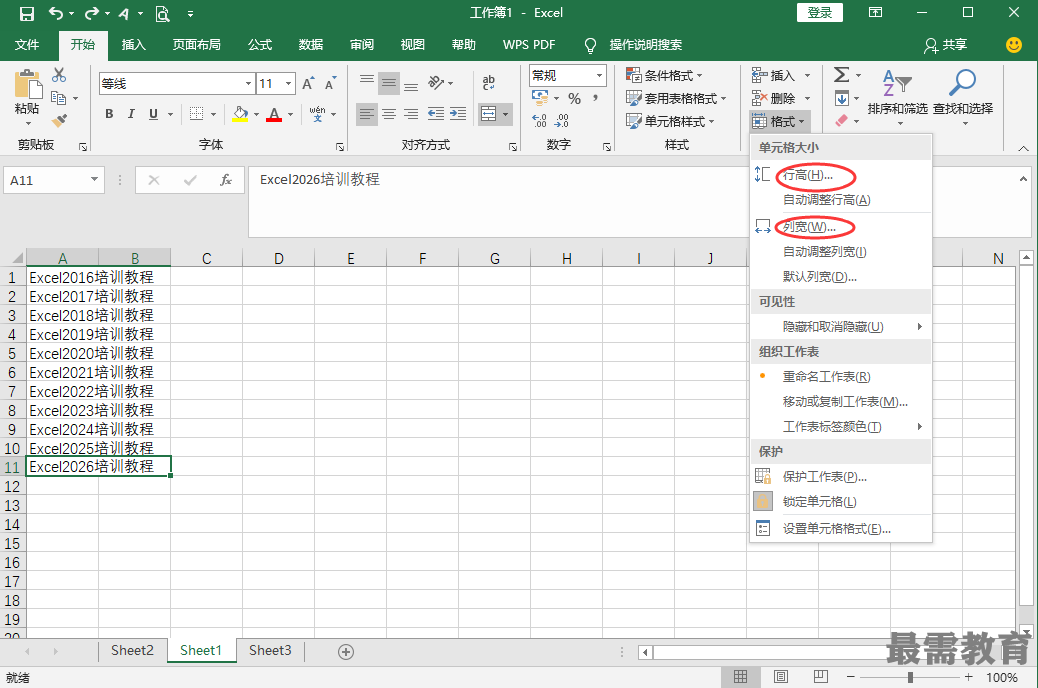Apply the red font color swatch
This screenshot has height=688, width=1038.
(x=274, y=115)
